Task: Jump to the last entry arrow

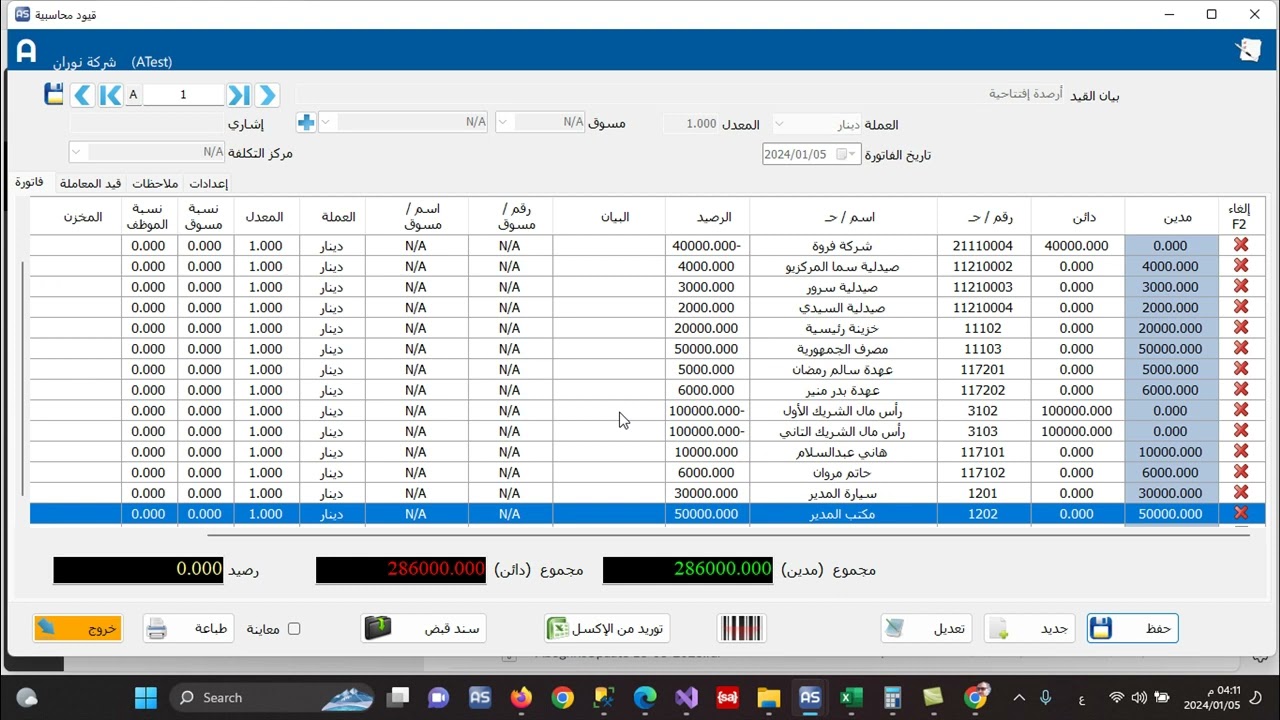Action: coord(238,95)
